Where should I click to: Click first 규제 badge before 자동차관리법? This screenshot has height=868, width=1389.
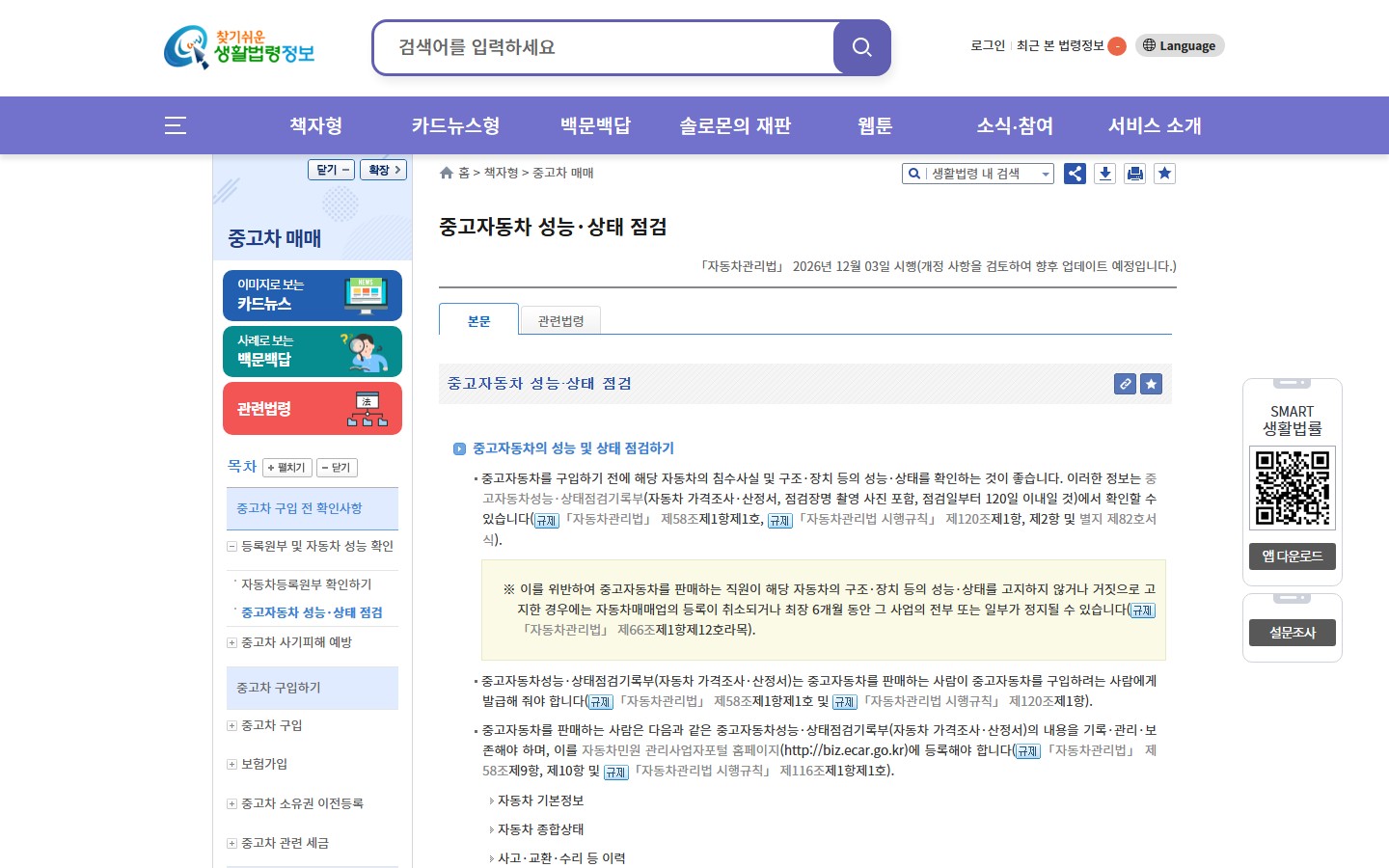tap(546, 520)
